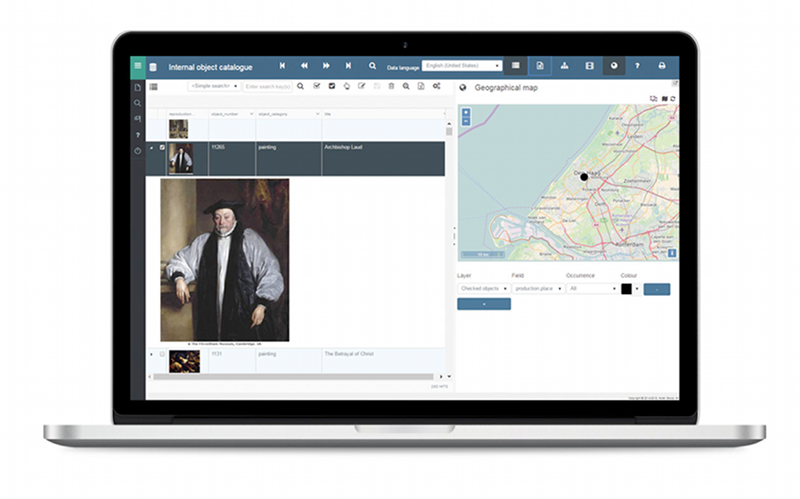Jump to the first record

point(282,66)
